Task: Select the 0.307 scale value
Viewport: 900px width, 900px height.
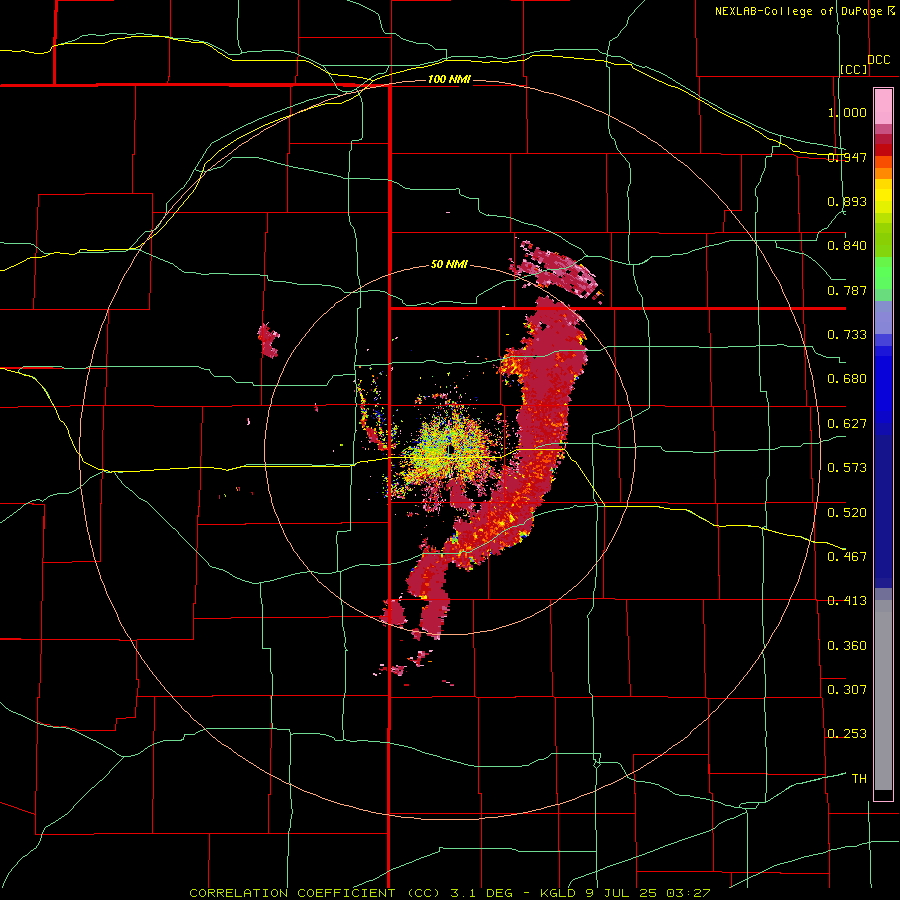Action: pos(847,690)
